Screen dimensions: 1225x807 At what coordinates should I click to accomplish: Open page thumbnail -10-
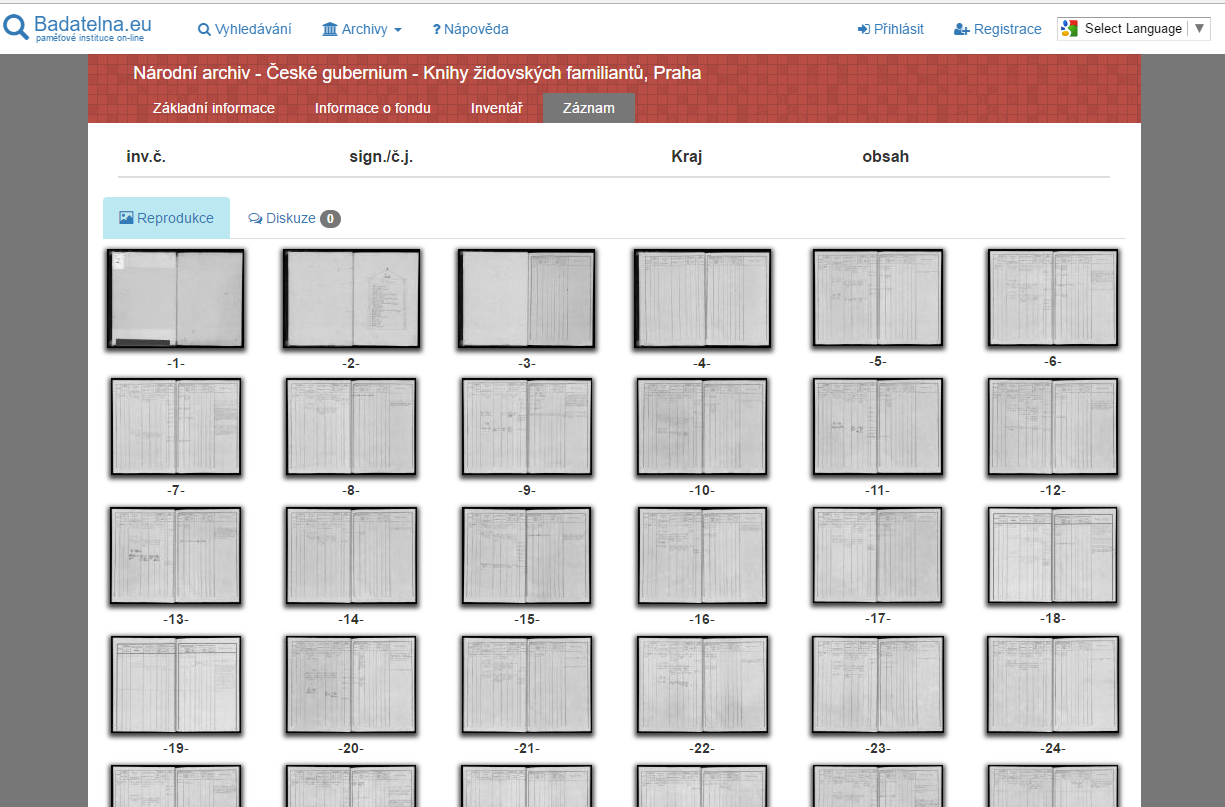(x=702, y=427)
